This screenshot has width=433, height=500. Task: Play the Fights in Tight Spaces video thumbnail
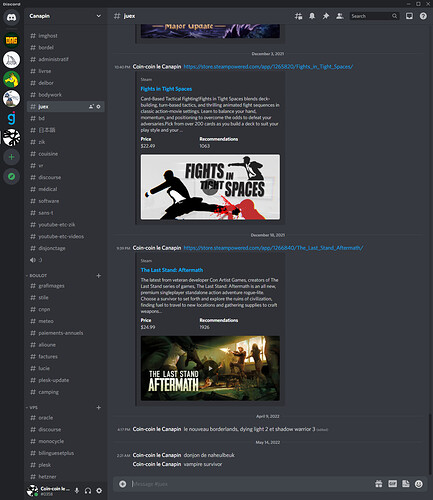tap(210, 187)
